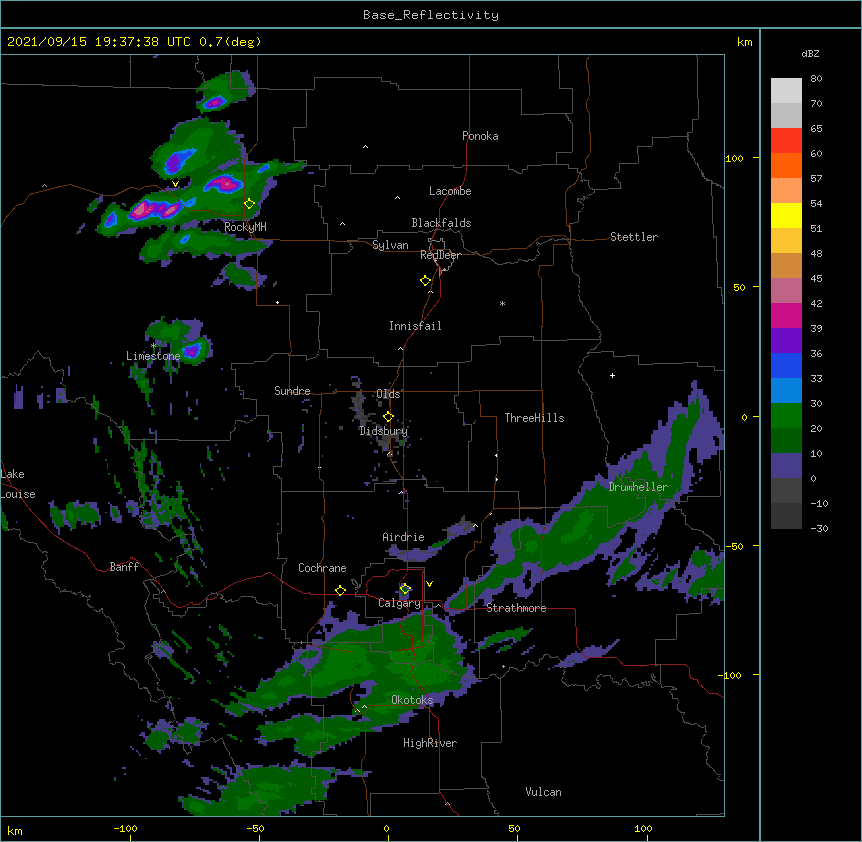Select the light blue 30-33 dBZ legend swatch
Screen dimensions: 862x842
786,390
